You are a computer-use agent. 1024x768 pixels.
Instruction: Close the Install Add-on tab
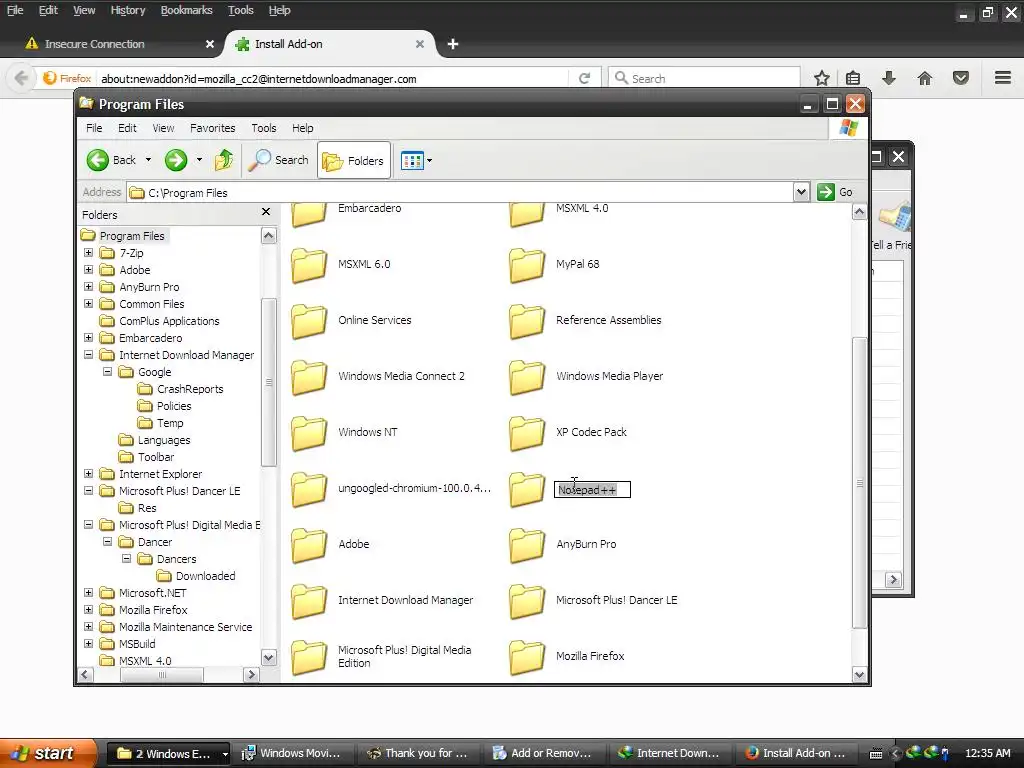[420, 44]
